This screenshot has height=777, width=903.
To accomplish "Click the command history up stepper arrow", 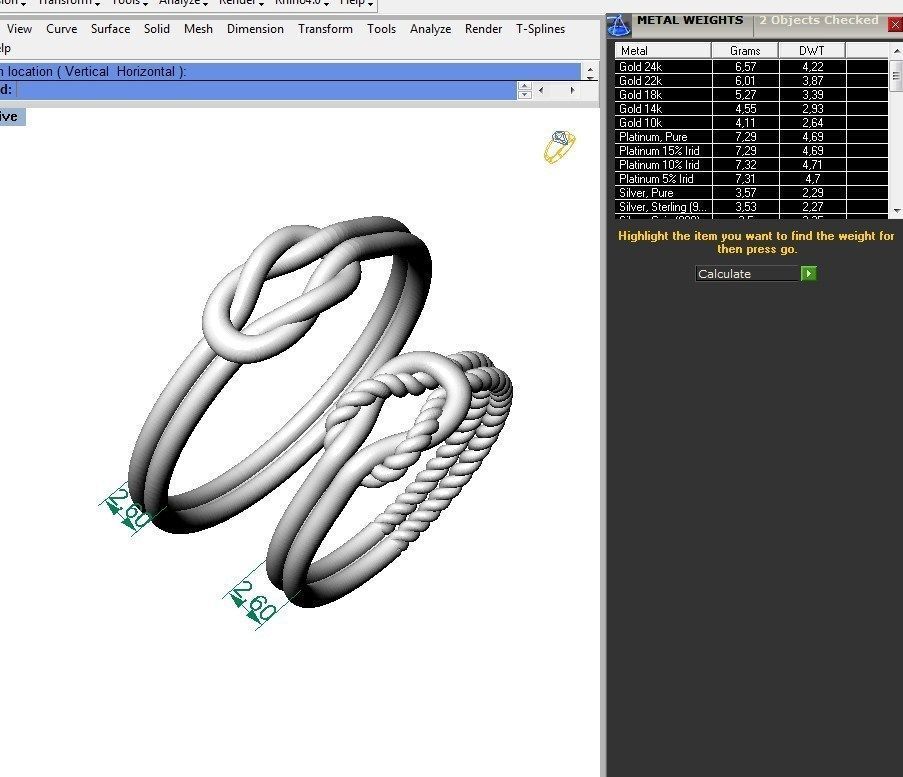I will (525, 86).
